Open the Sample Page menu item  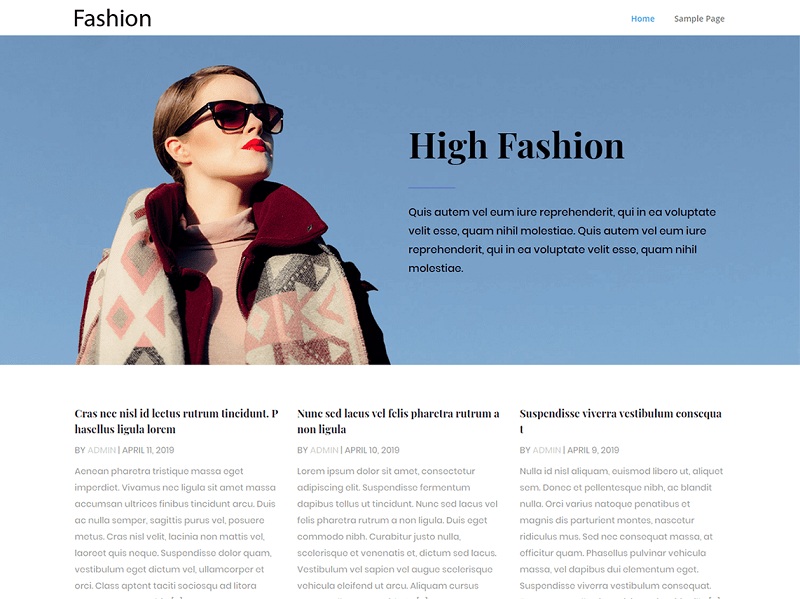[699, 19]
